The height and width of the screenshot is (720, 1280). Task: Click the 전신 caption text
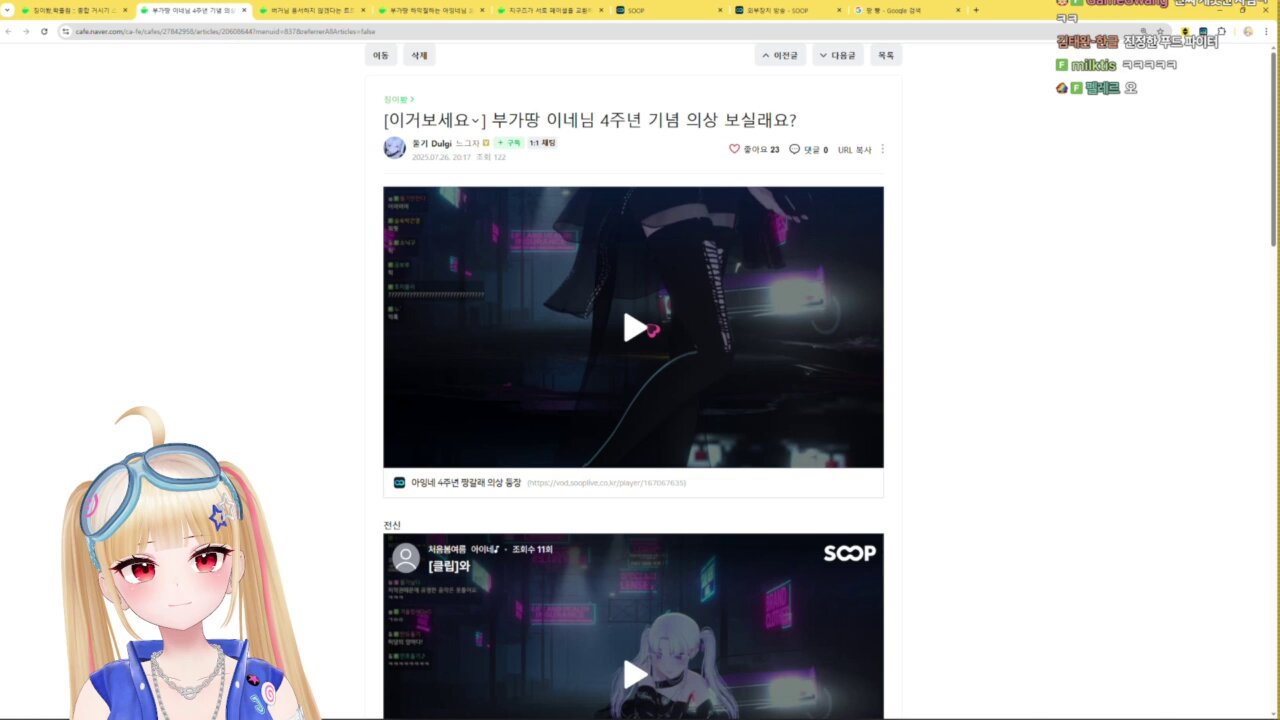(x=392, y=525)
